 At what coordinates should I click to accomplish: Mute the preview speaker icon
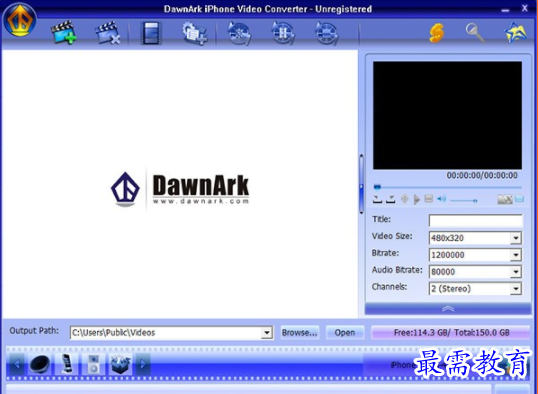click(442, 199)
